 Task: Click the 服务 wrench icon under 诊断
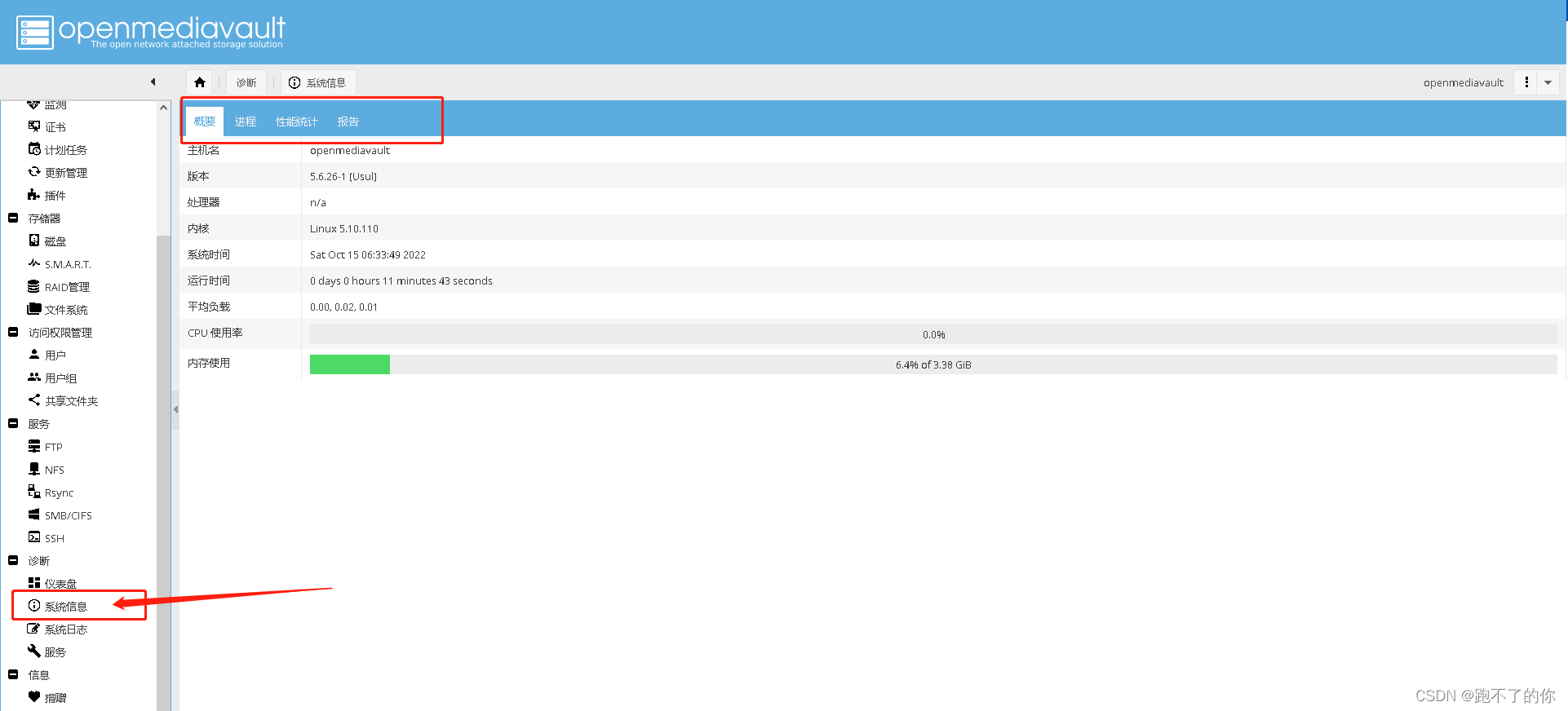click(34, 651)
